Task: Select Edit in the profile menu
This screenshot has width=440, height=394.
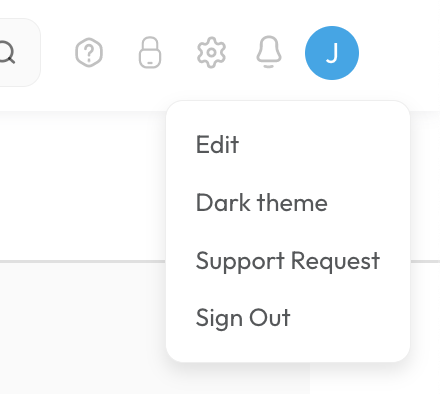Action: 217,145
